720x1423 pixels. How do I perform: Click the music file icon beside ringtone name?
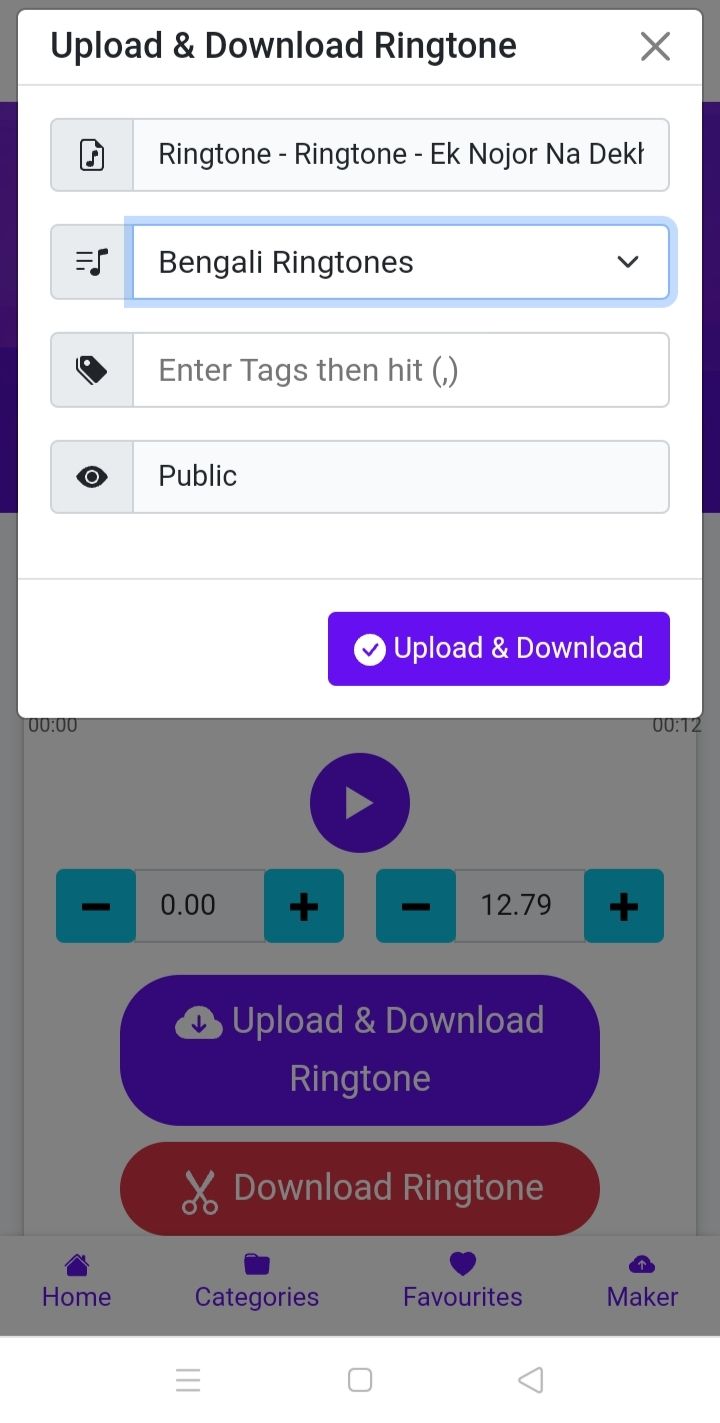pyautogui.click(x=92, y=155)
